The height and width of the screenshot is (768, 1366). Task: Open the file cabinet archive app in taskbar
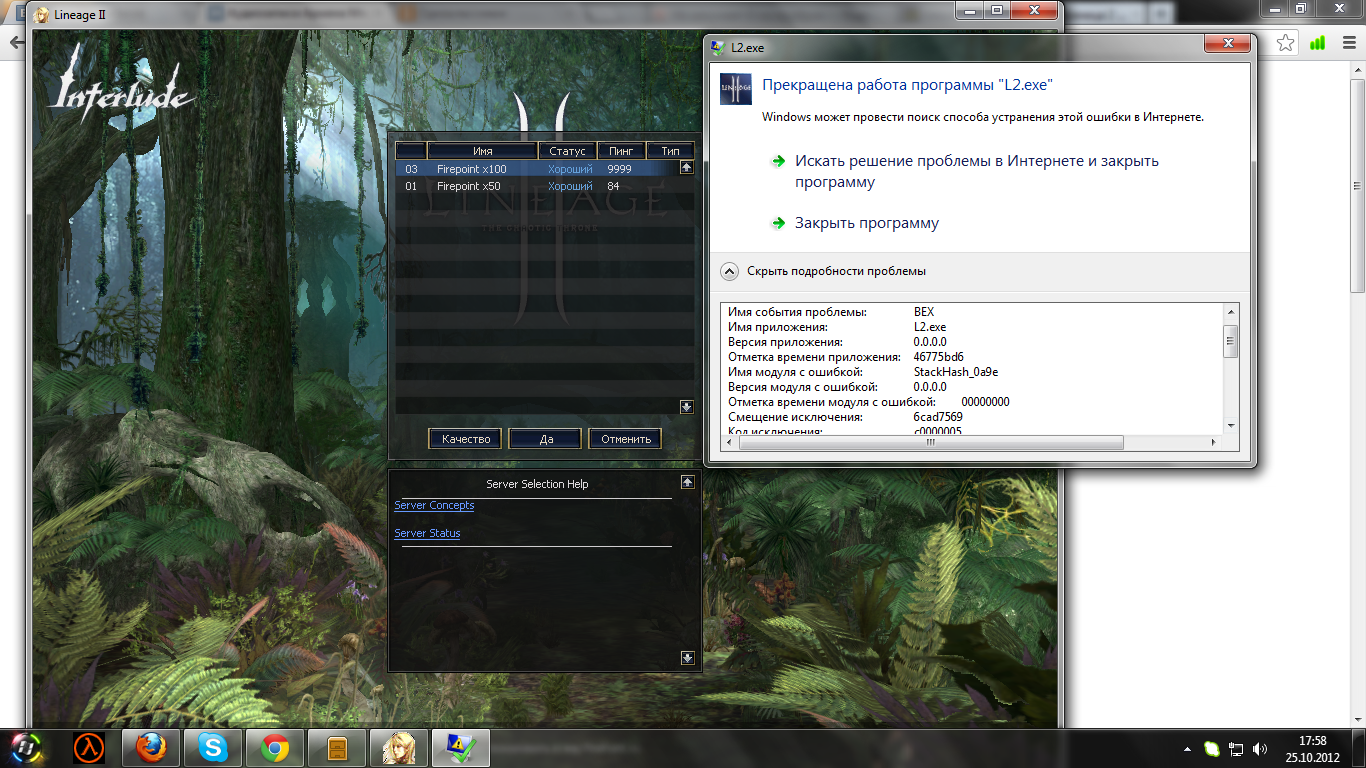(337, 747)
